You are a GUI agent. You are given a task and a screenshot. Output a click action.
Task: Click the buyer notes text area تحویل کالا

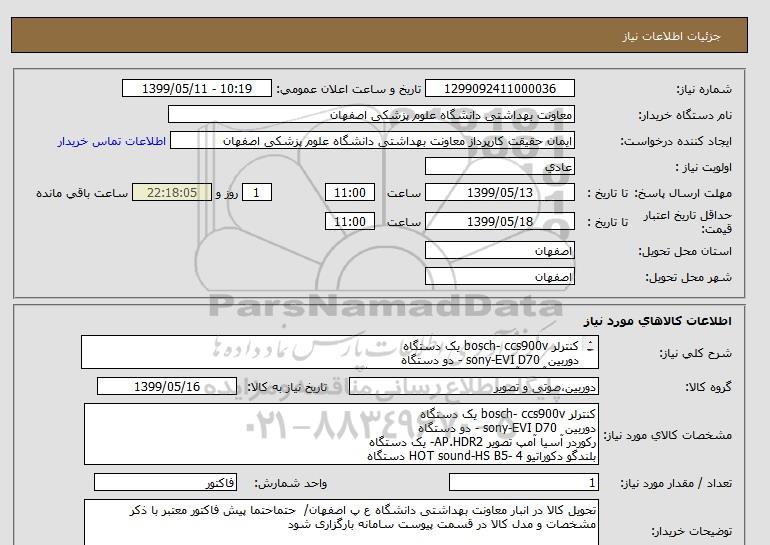click(x=341, y=522)
